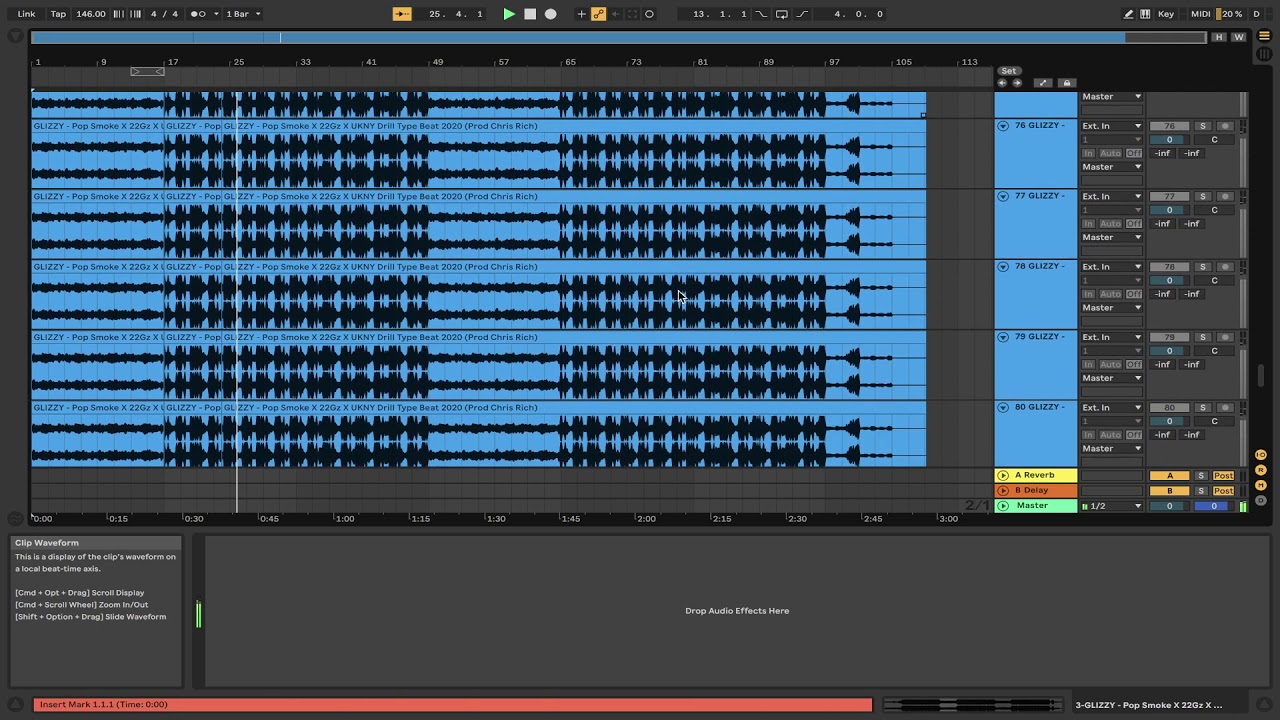Arm recording on track 77 GLIZZY
Viewport: 1280px width, 720px height.
pos(1225,197)
